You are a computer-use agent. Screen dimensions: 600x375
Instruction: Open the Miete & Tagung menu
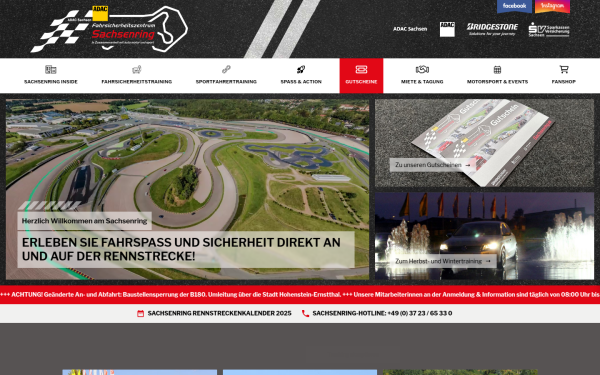422,82
